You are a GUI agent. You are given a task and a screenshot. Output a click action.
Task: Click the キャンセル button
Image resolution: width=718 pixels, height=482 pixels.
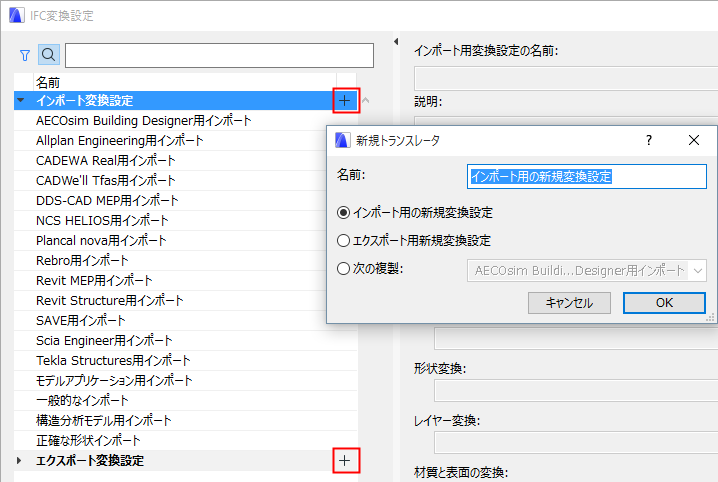pos(569,303)
